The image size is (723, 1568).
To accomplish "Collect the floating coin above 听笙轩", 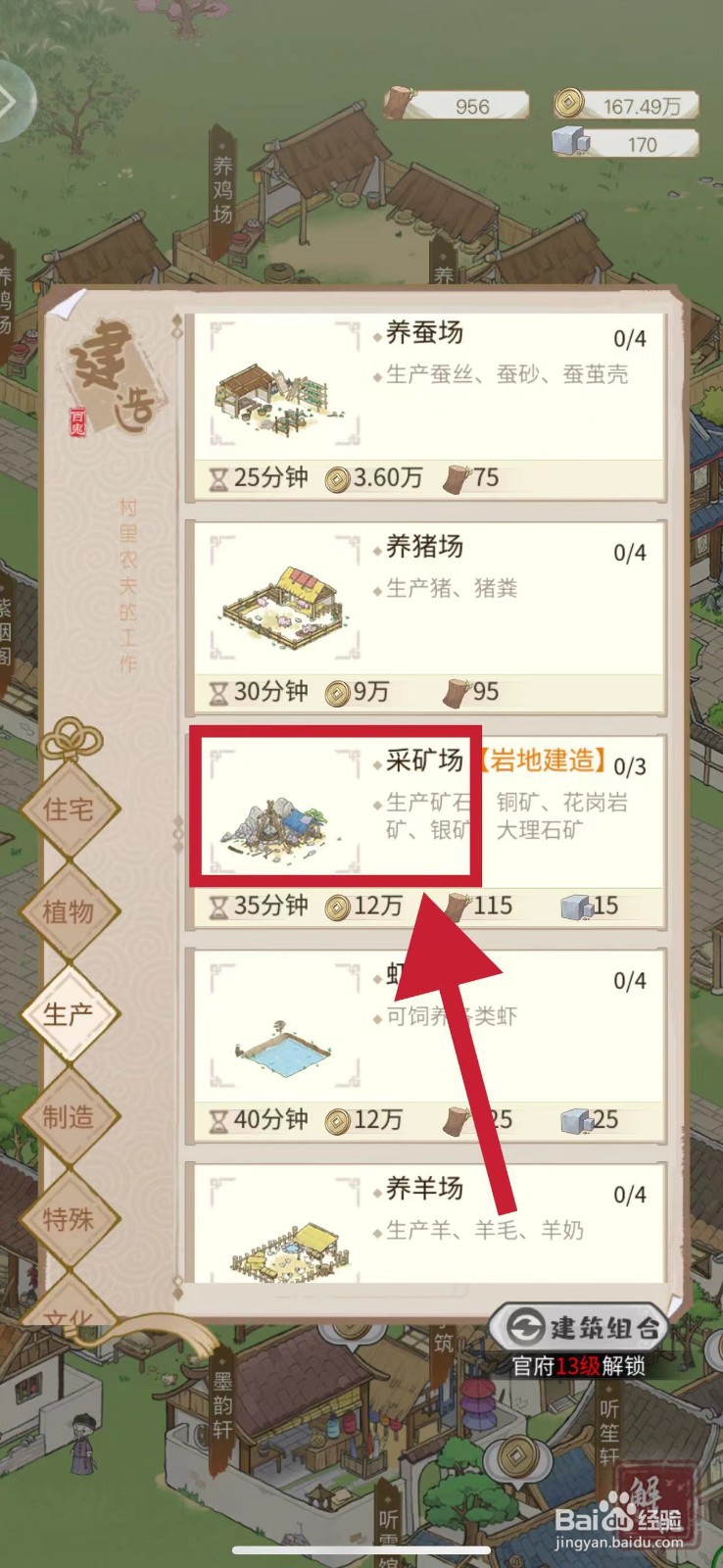I will [515, 1457].
